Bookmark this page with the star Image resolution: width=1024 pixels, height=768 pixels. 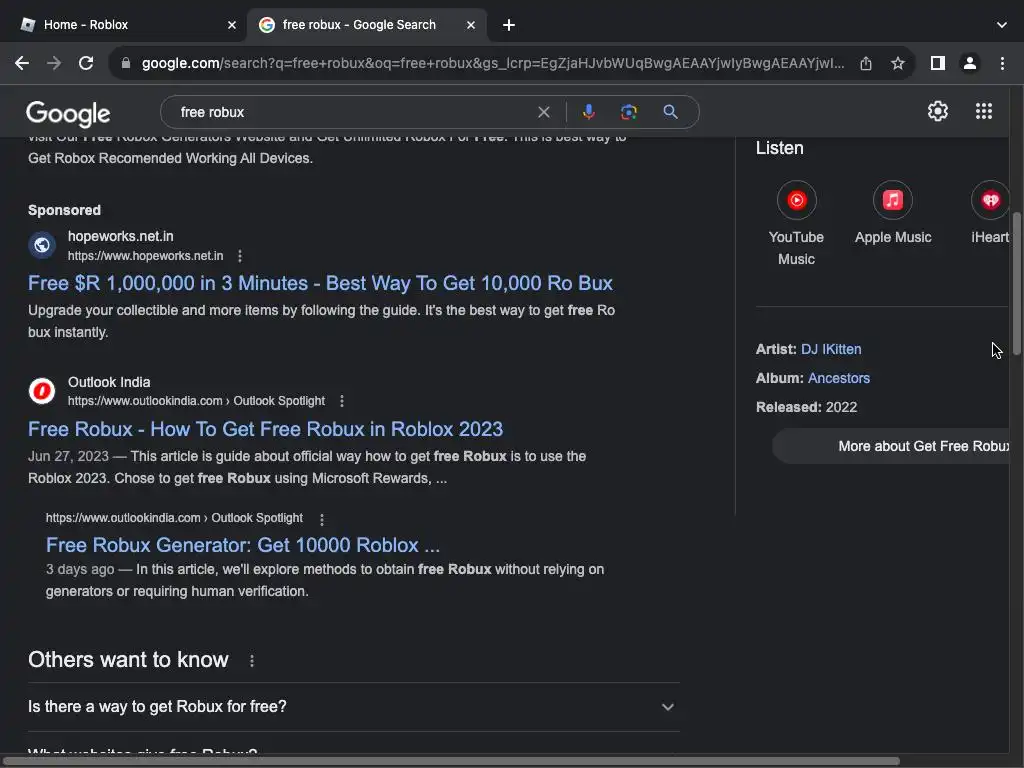click(898, 63)
